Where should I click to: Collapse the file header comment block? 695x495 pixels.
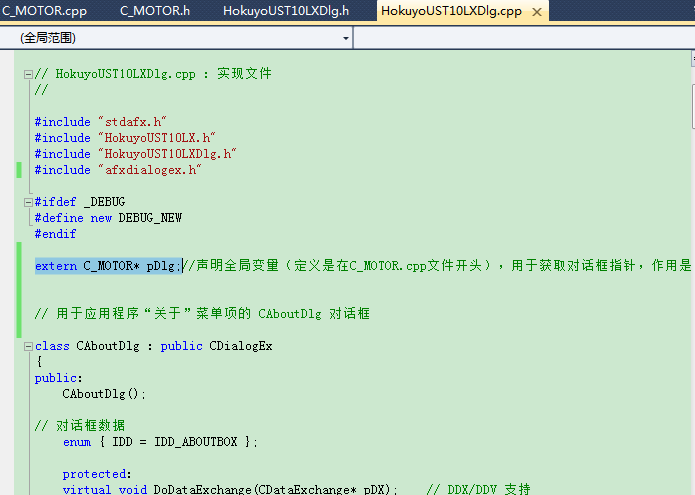tap(27, 74)
